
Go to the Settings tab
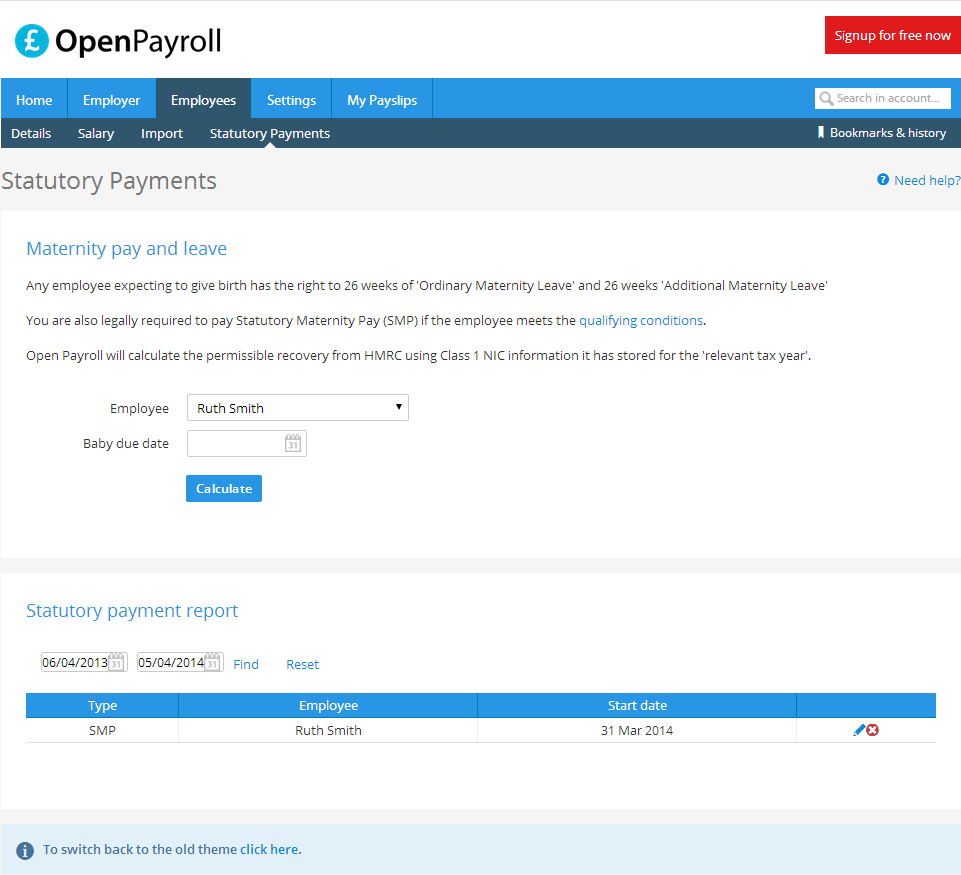click(x=291, y=99)
